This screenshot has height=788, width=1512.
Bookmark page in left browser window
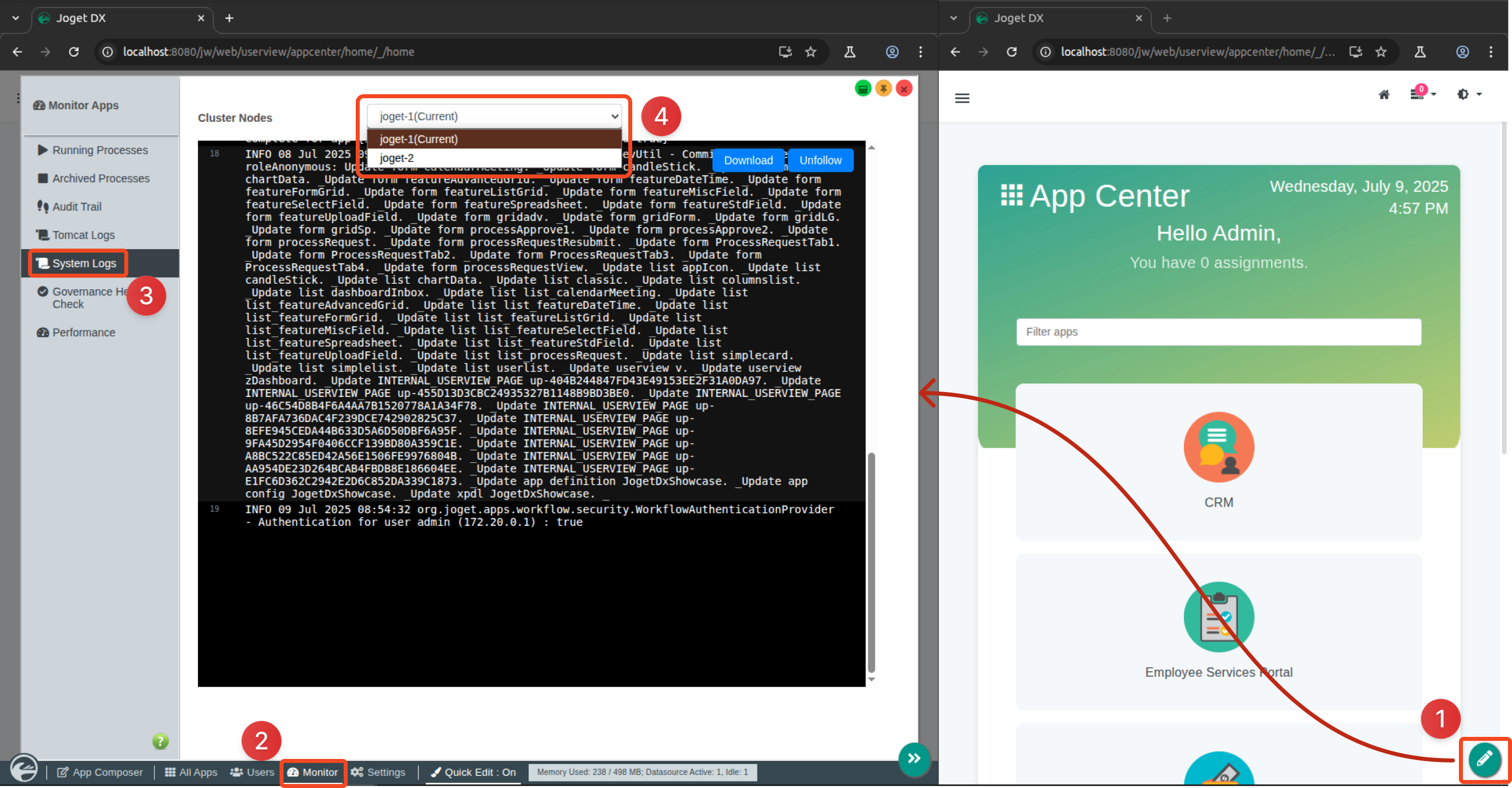[x=810, y=52]
